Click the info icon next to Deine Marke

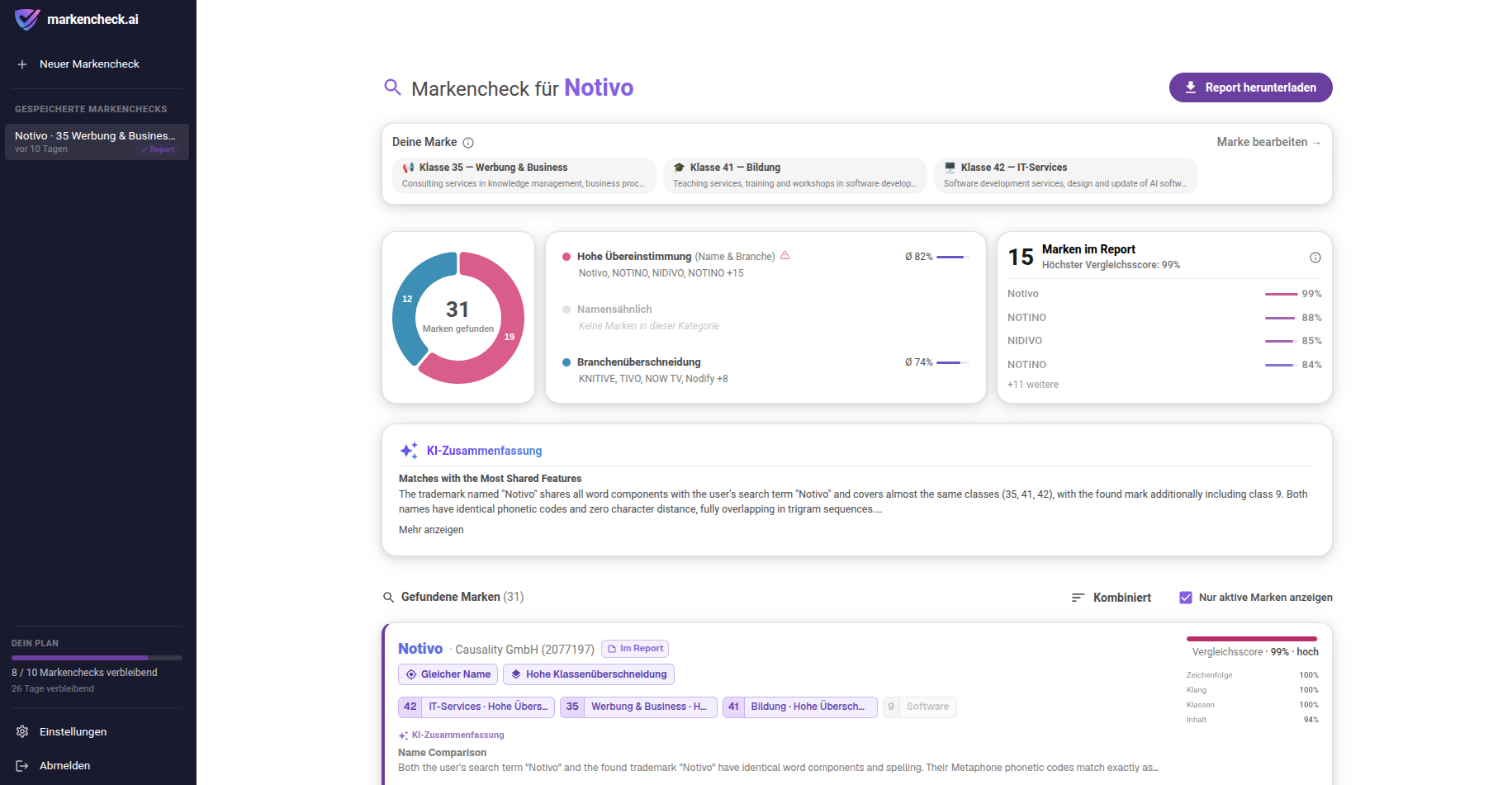point(468,143)
